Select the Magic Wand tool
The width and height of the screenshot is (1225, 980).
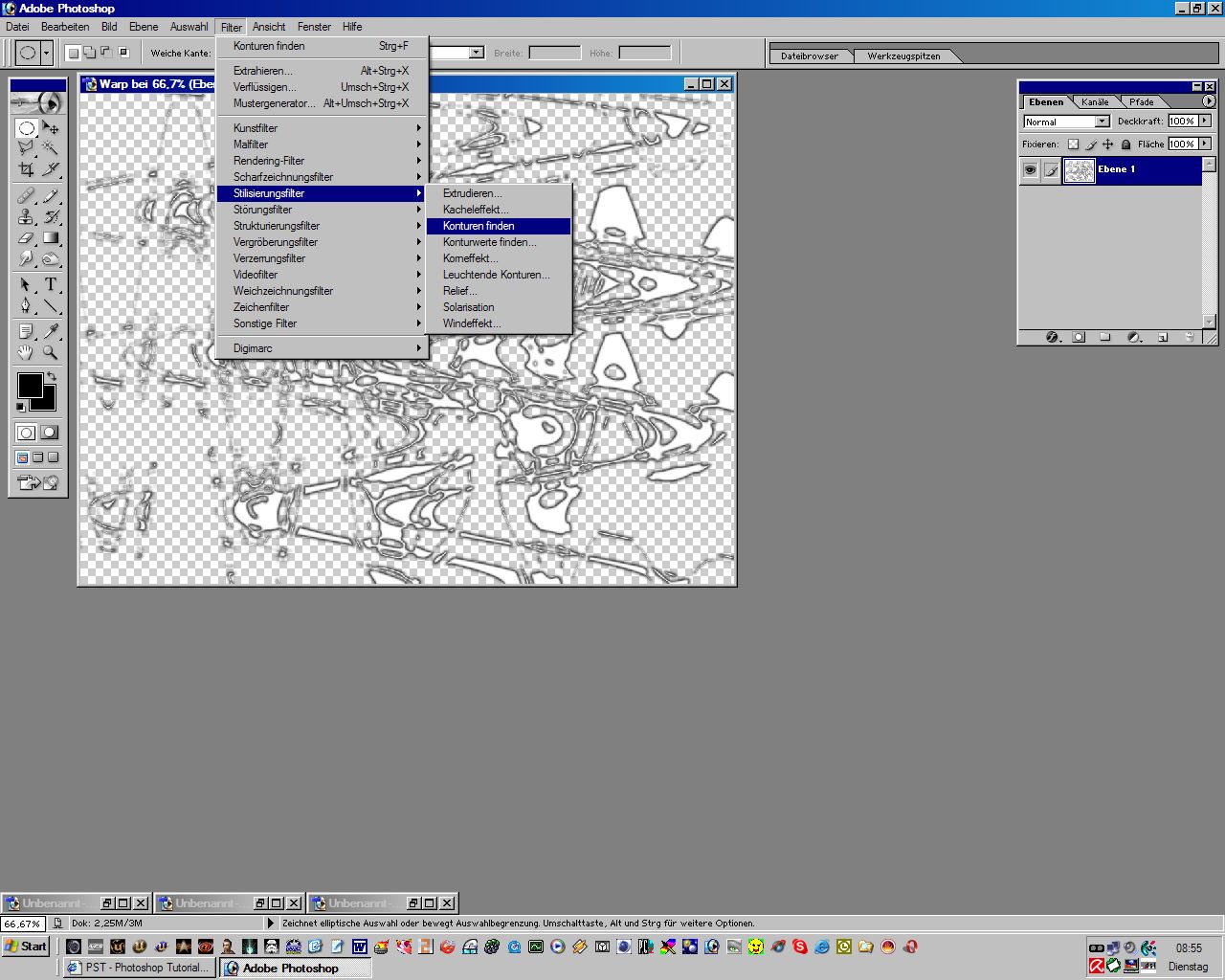pos(51,148)
